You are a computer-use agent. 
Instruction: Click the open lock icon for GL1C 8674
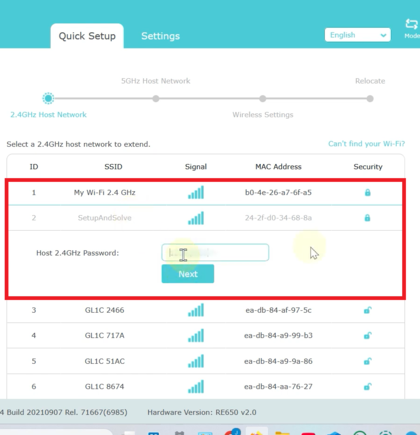coord(367,387)
